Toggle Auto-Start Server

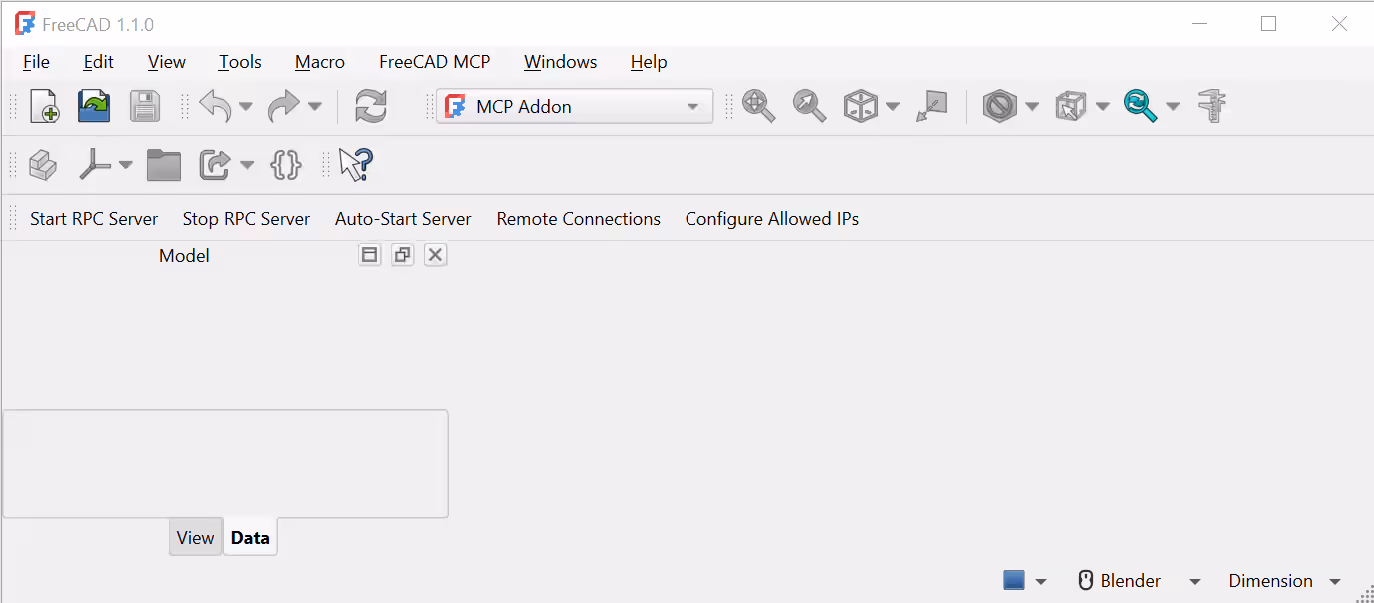[x=403, y=219]
